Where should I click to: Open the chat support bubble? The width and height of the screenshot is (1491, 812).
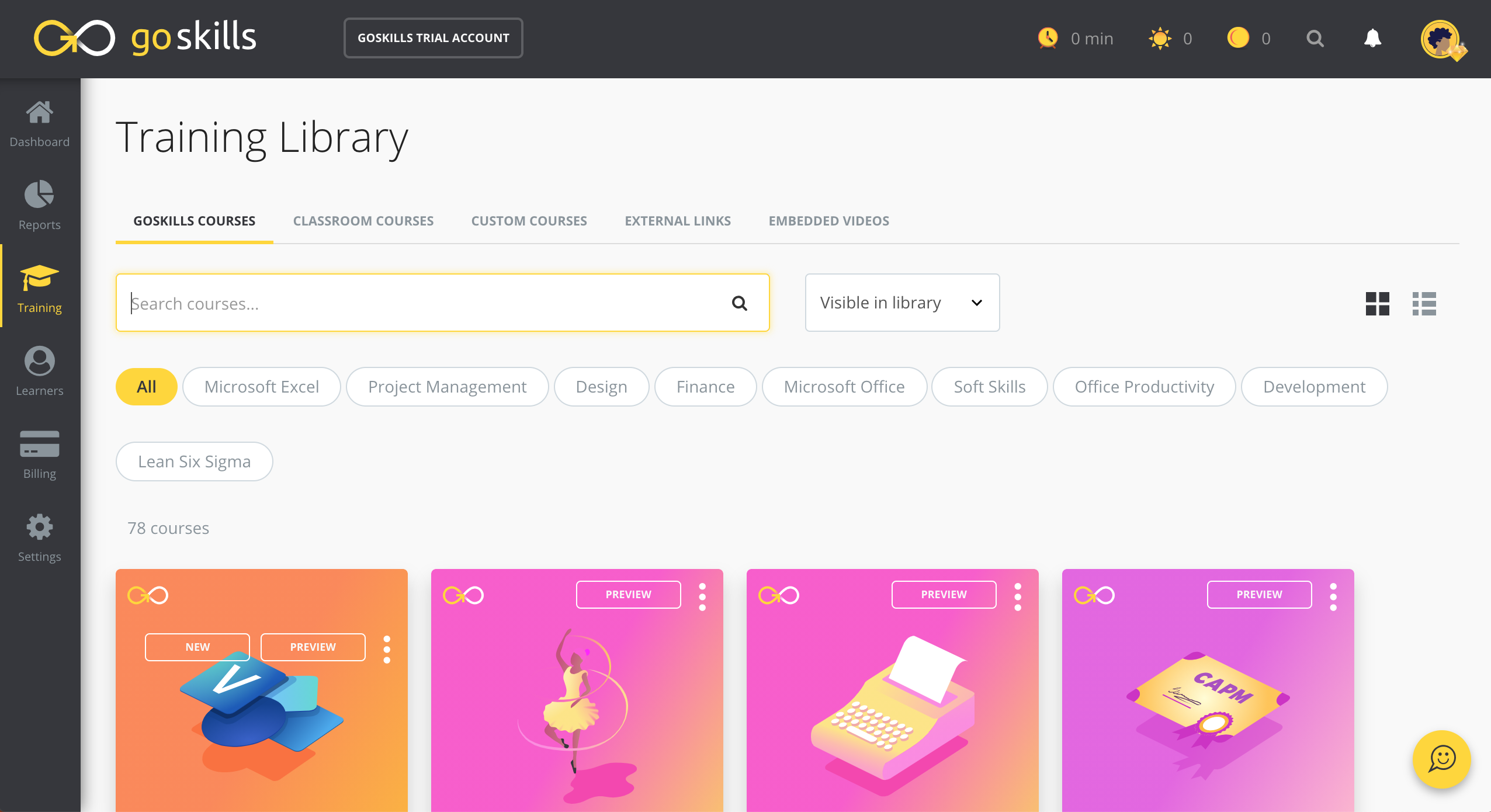click(x=1441, y=759)
